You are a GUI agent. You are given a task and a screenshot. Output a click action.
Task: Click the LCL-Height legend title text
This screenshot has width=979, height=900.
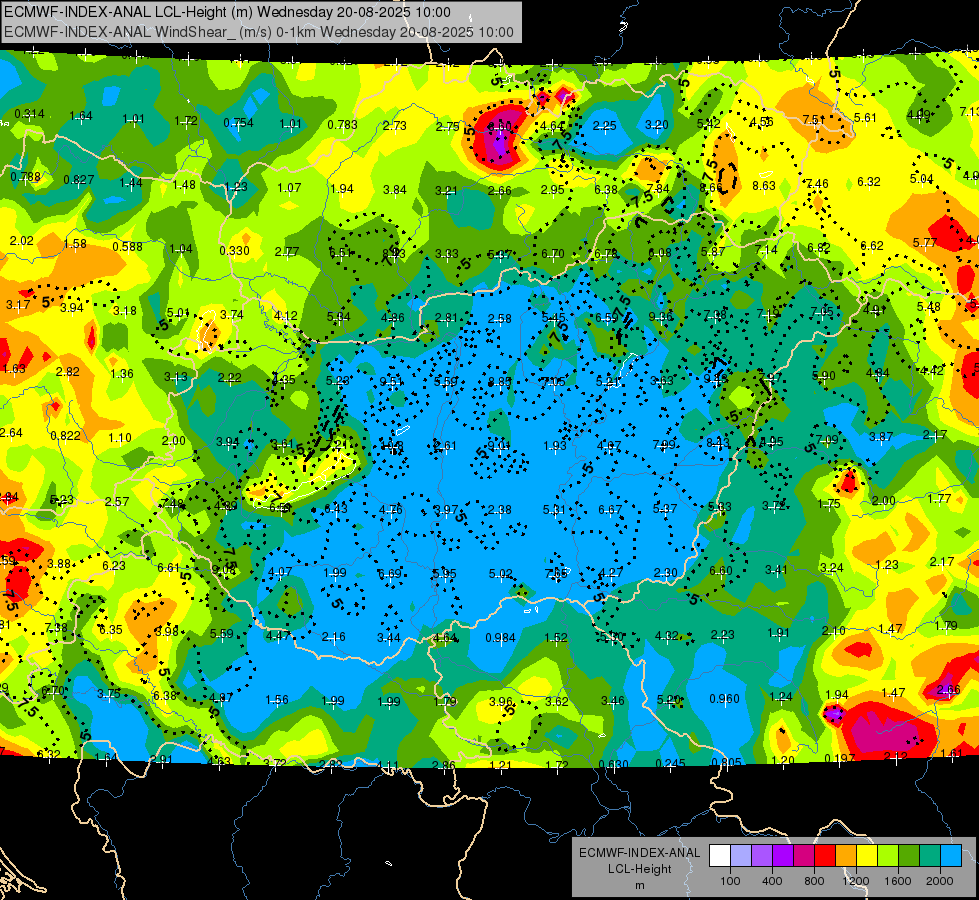coord(639,869)
